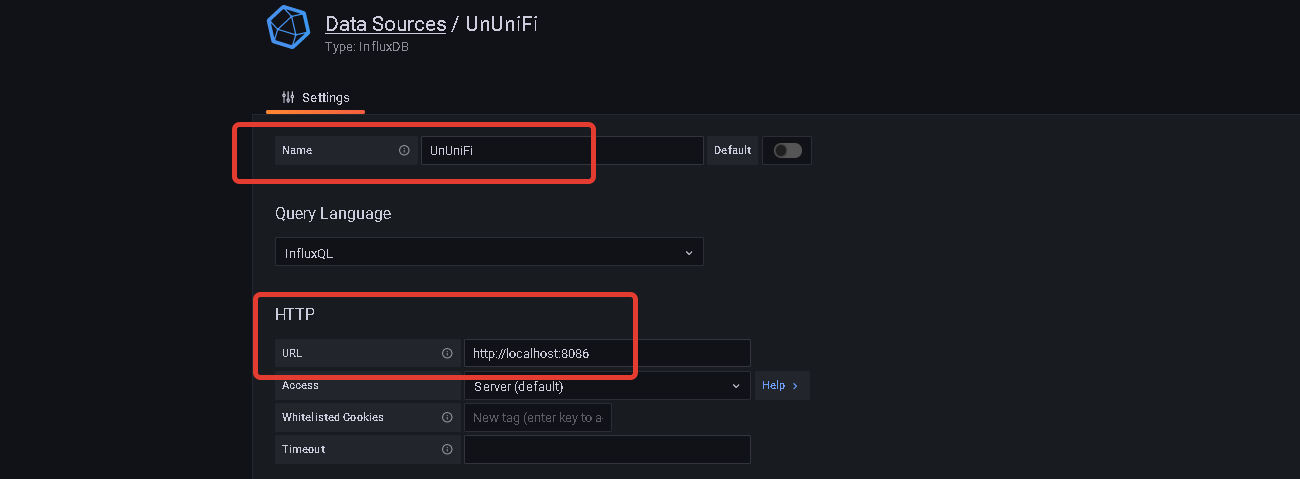Screen dimensions: 1300x479
Task: Click the Name field label
Action: click(297, 150)
